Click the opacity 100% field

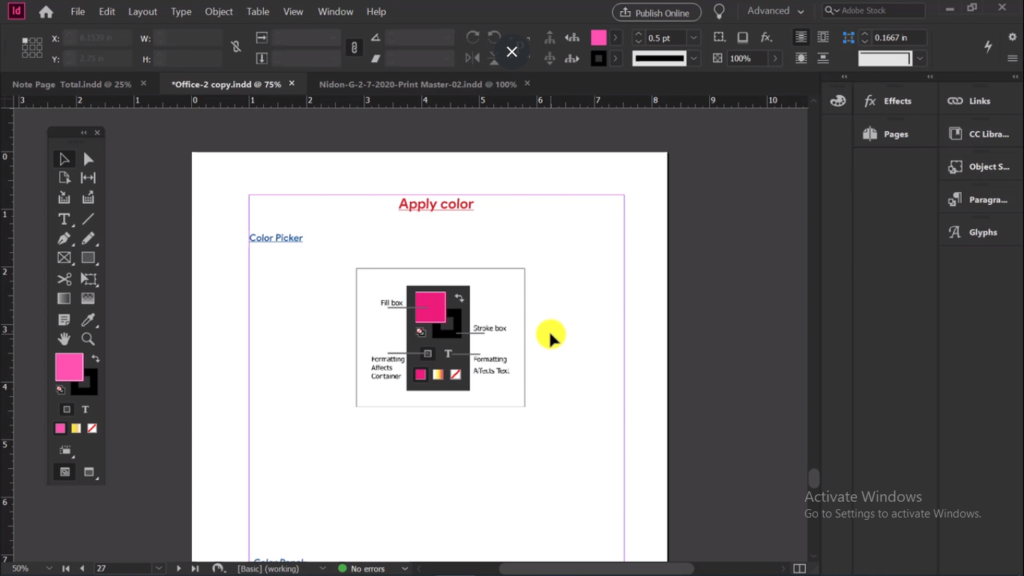click(x=747, y=59)
